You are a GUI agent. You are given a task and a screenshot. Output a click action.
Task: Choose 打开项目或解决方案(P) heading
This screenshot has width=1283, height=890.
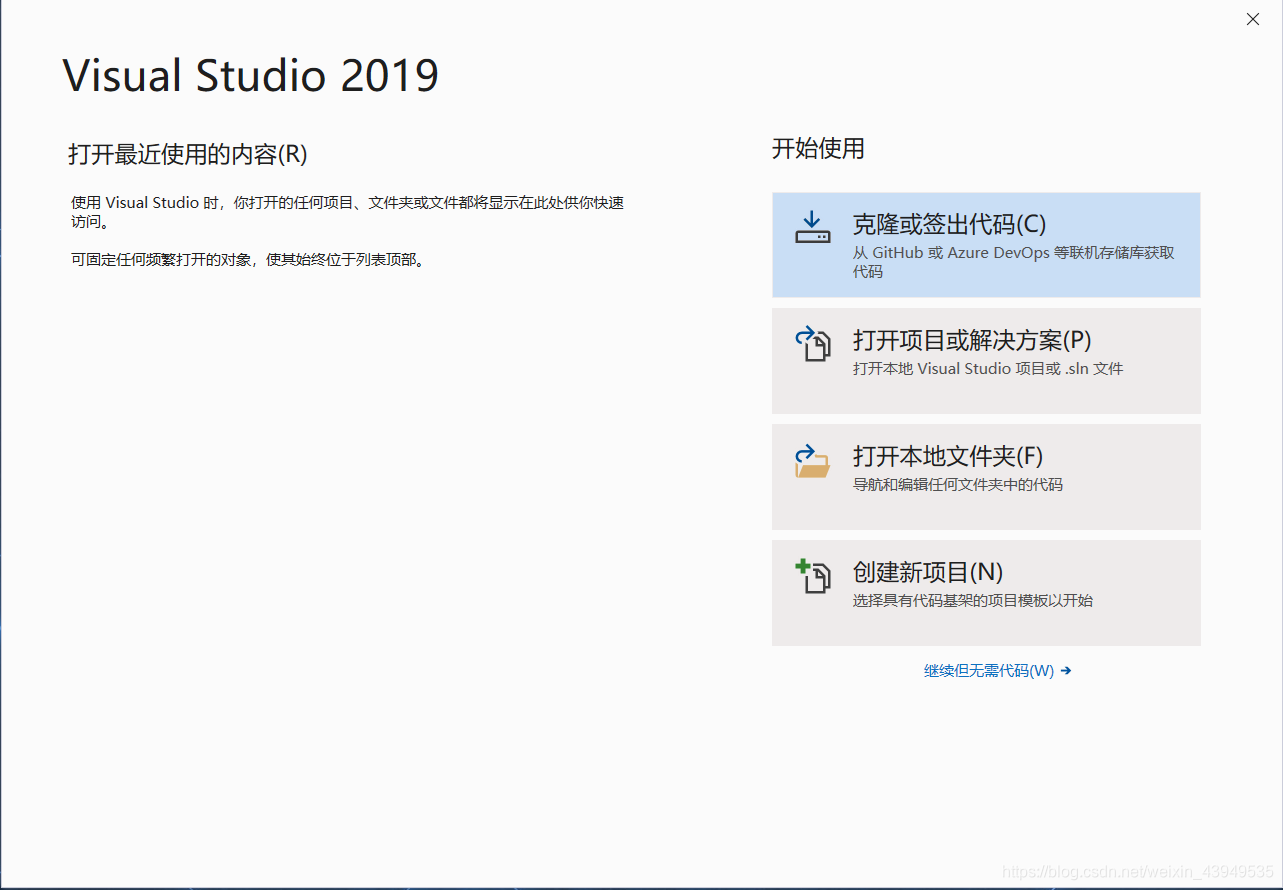(972, 340)
